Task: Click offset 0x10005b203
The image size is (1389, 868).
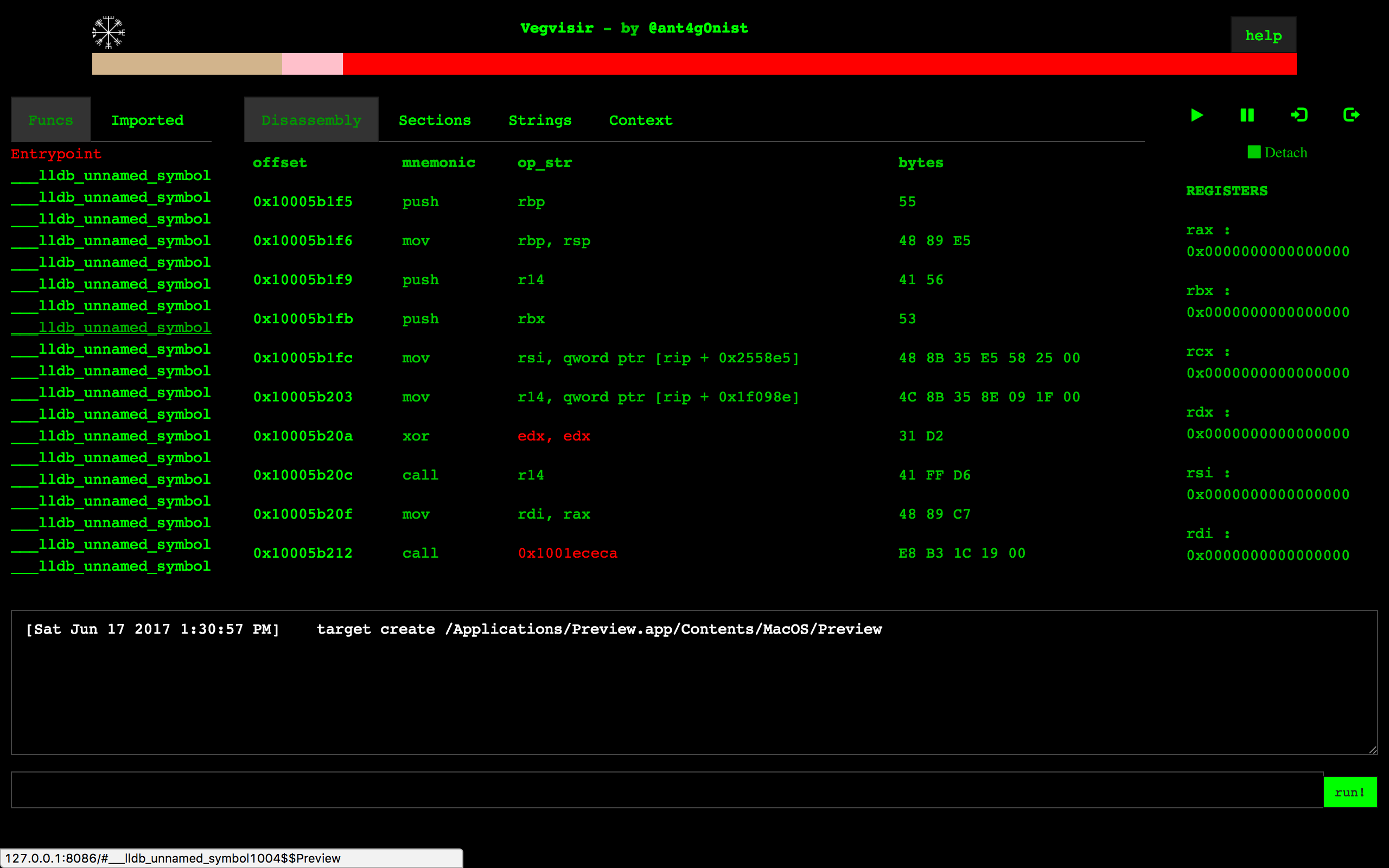Action: (x=303, y=397)
